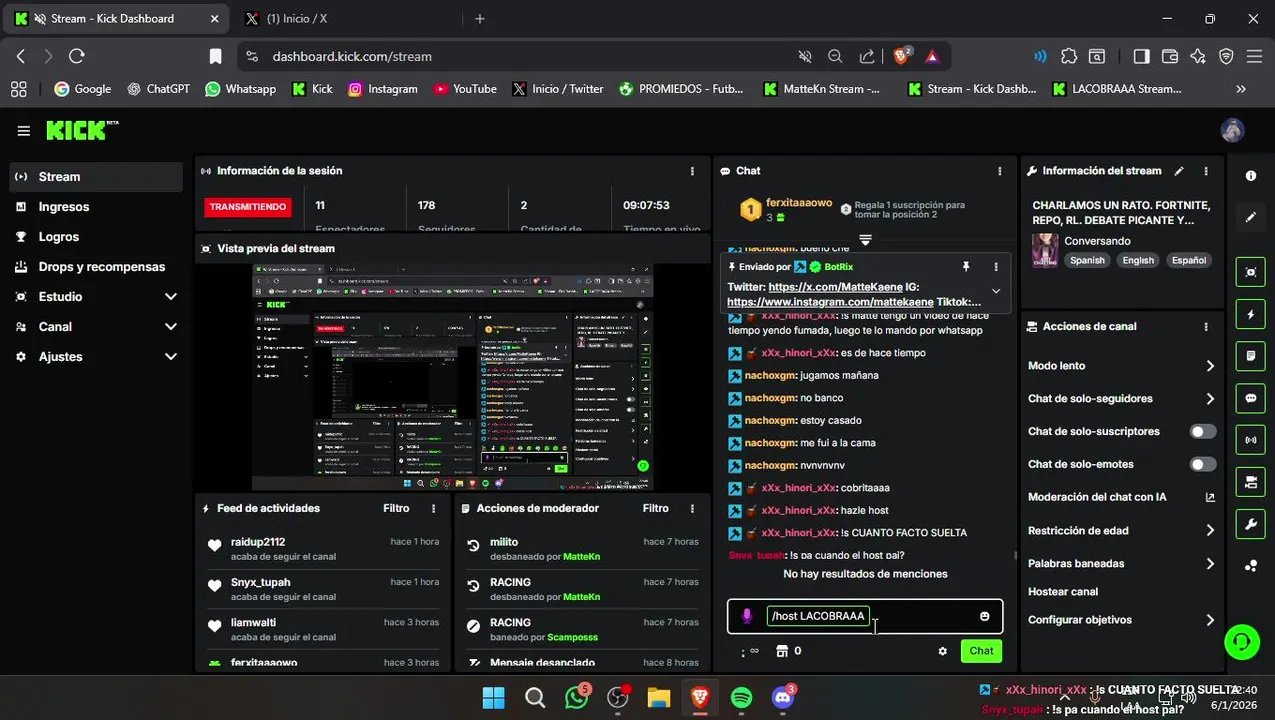This screenshot has width=1275, height=720.
Task: Select Stream in left sidebar
Action: [x=96, y=177]
